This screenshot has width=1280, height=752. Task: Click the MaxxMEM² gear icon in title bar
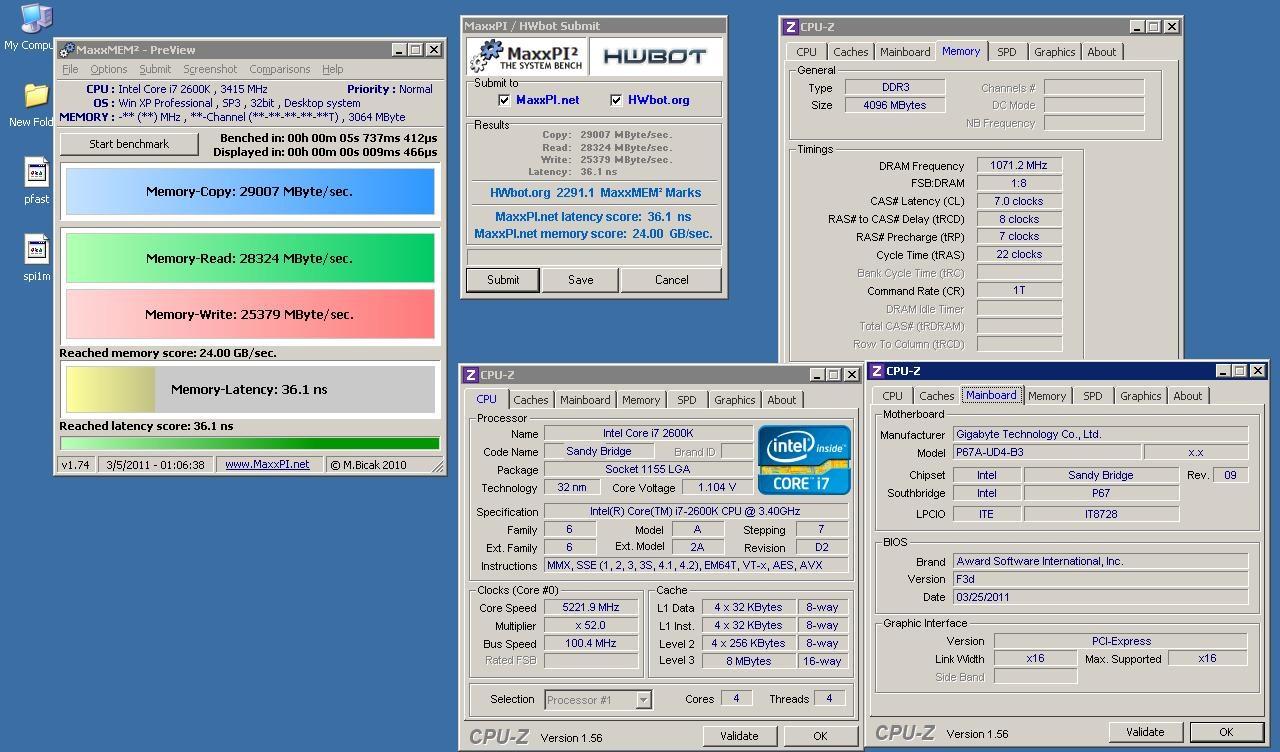coord(66,49)
